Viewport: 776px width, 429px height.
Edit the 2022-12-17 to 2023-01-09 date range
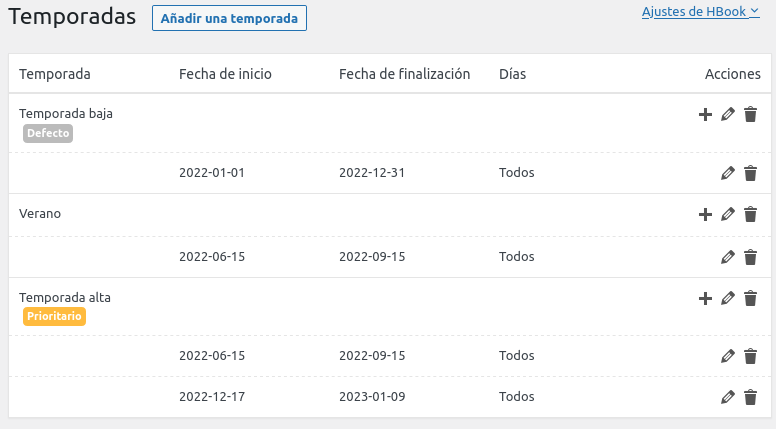[728, 397]
